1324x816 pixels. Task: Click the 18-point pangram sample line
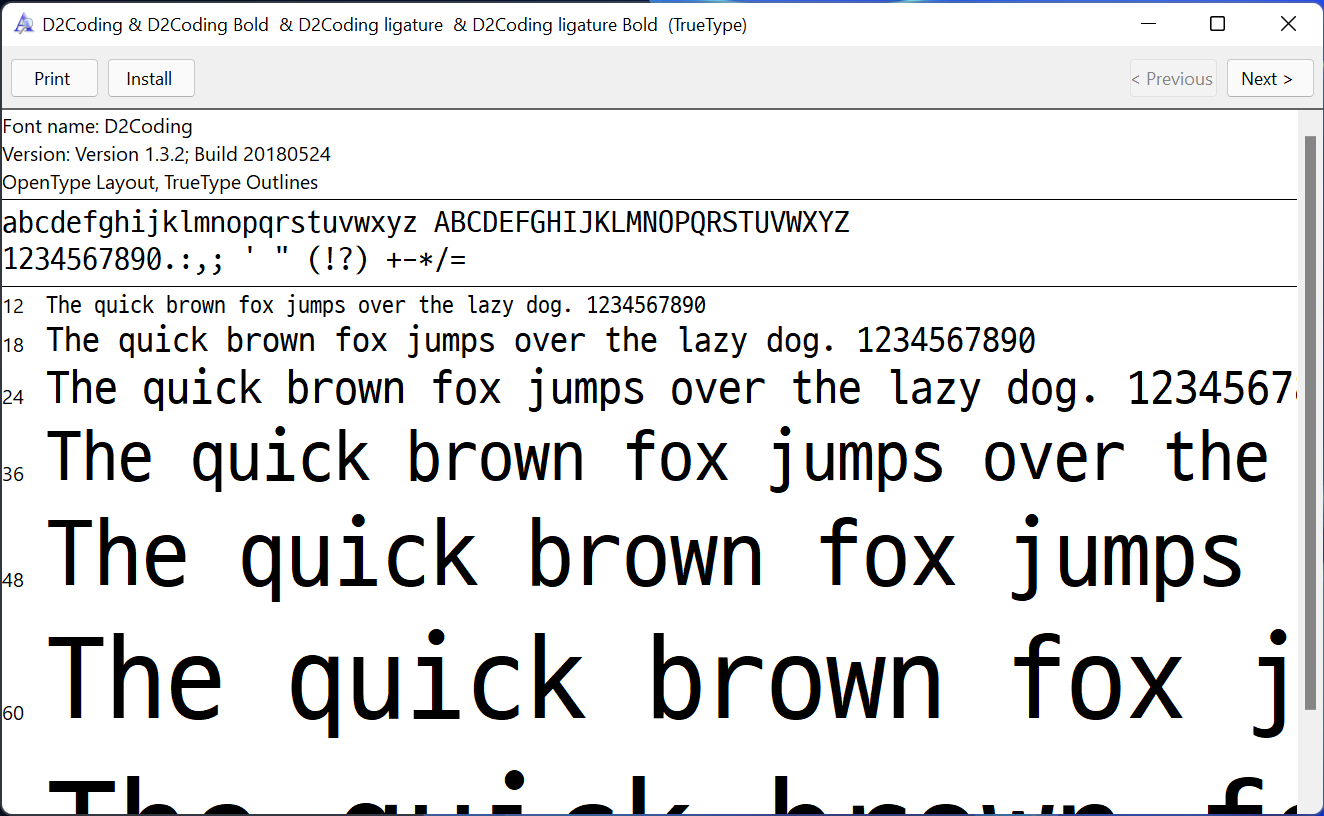pos(541,342)
